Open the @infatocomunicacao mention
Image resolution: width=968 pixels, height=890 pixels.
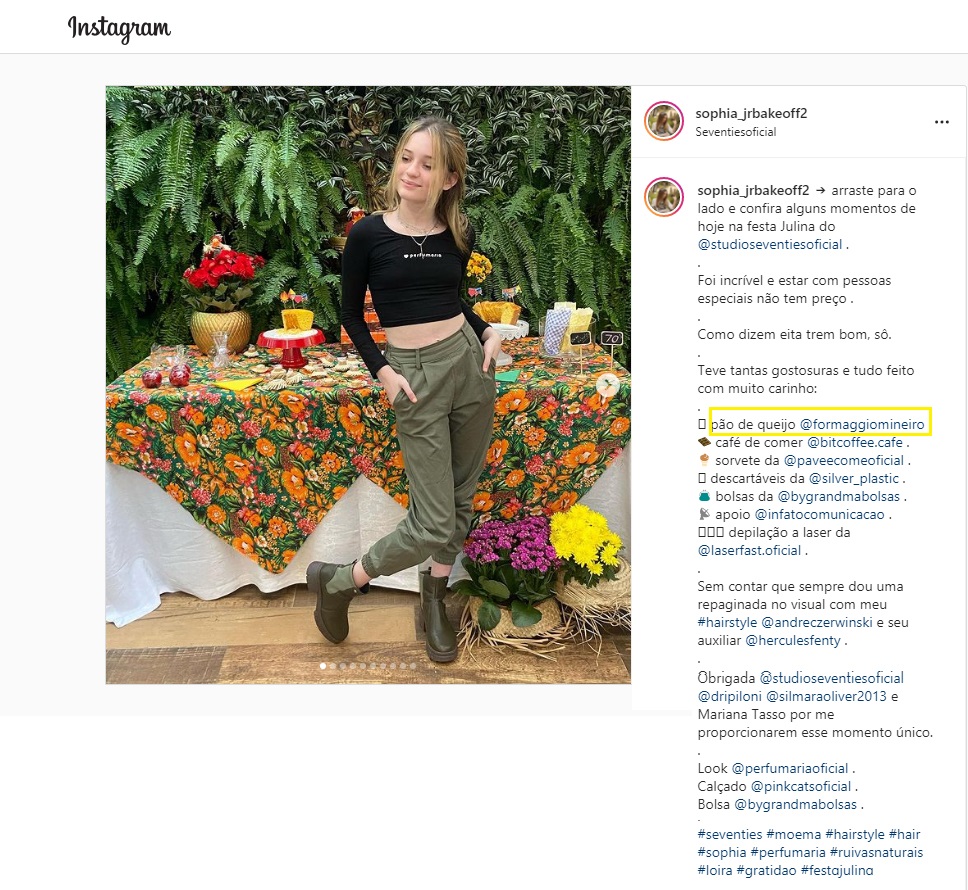[819, 514]
